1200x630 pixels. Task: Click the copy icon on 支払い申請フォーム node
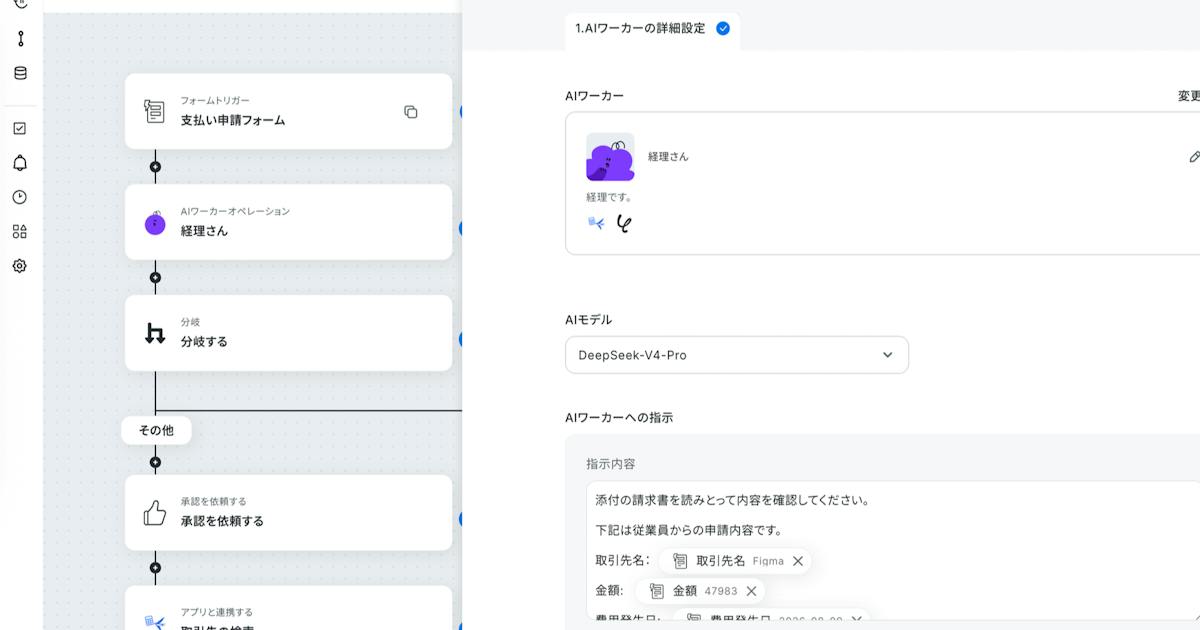click(x=411, y=112)
